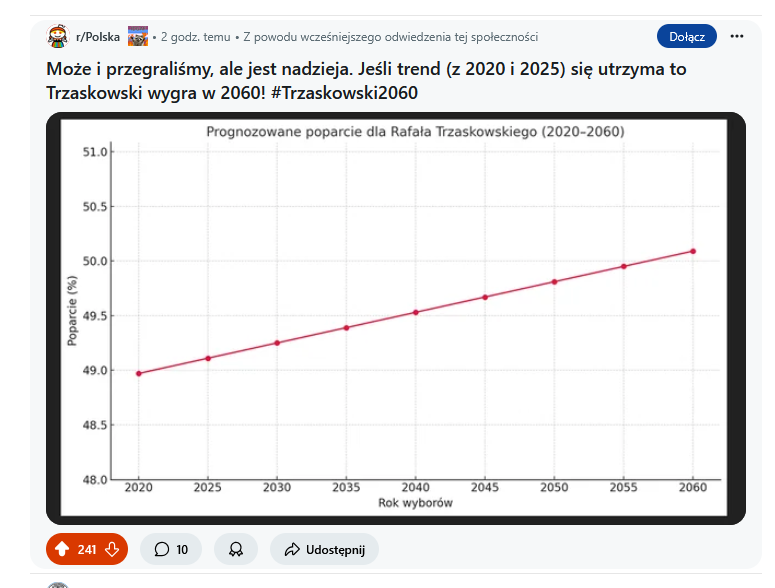
Task: Click the 2040 data point on the chart
Action: (x=415, y=312)
